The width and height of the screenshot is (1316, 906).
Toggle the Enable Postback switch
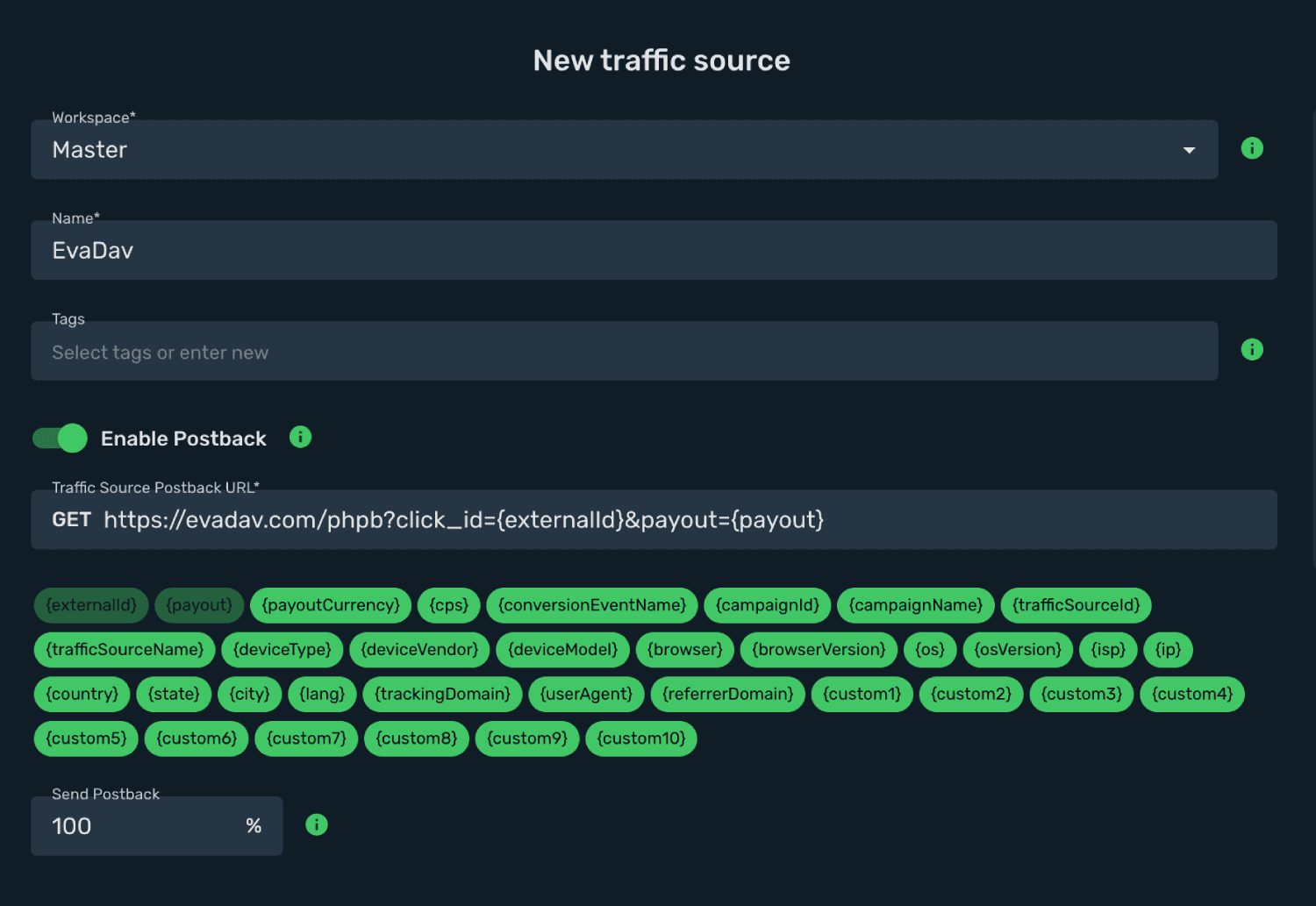point(60,438)
